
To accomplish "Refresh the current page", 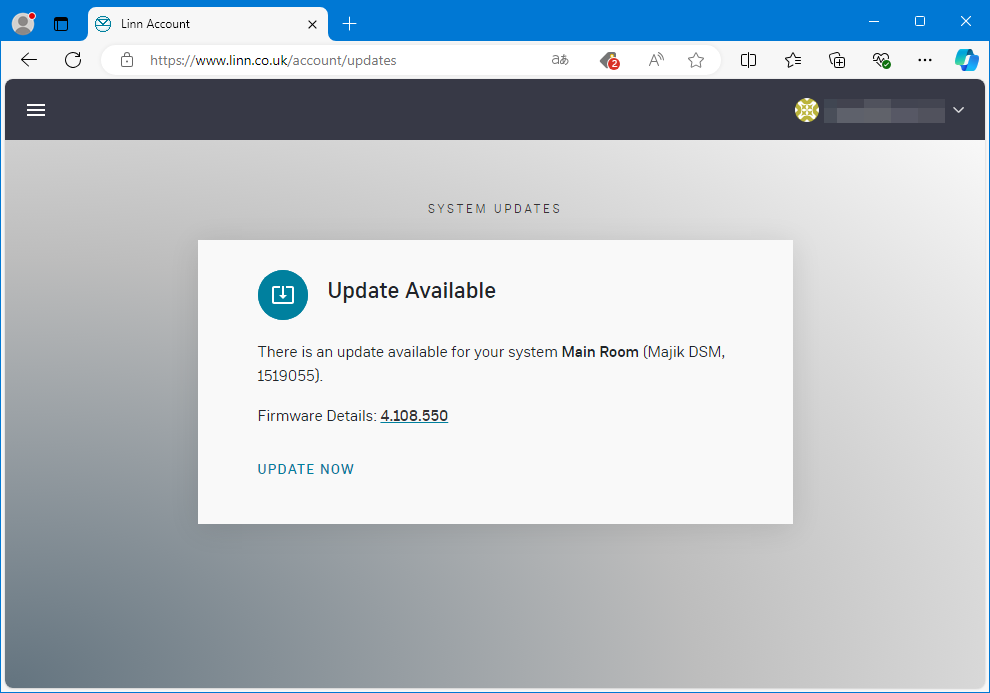I will coord(73,60).
